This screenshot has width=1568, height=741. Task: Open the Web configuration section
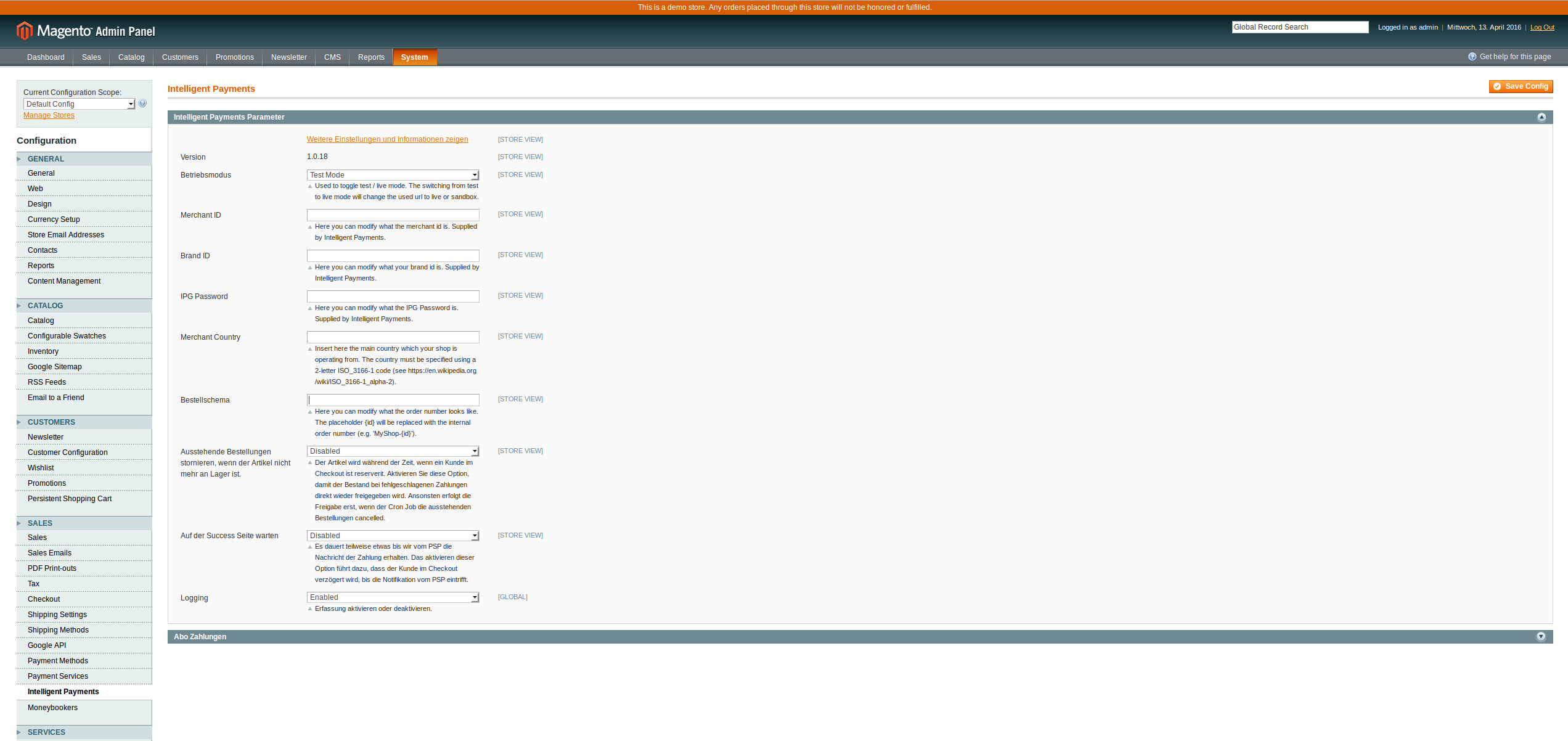(84, 189)
